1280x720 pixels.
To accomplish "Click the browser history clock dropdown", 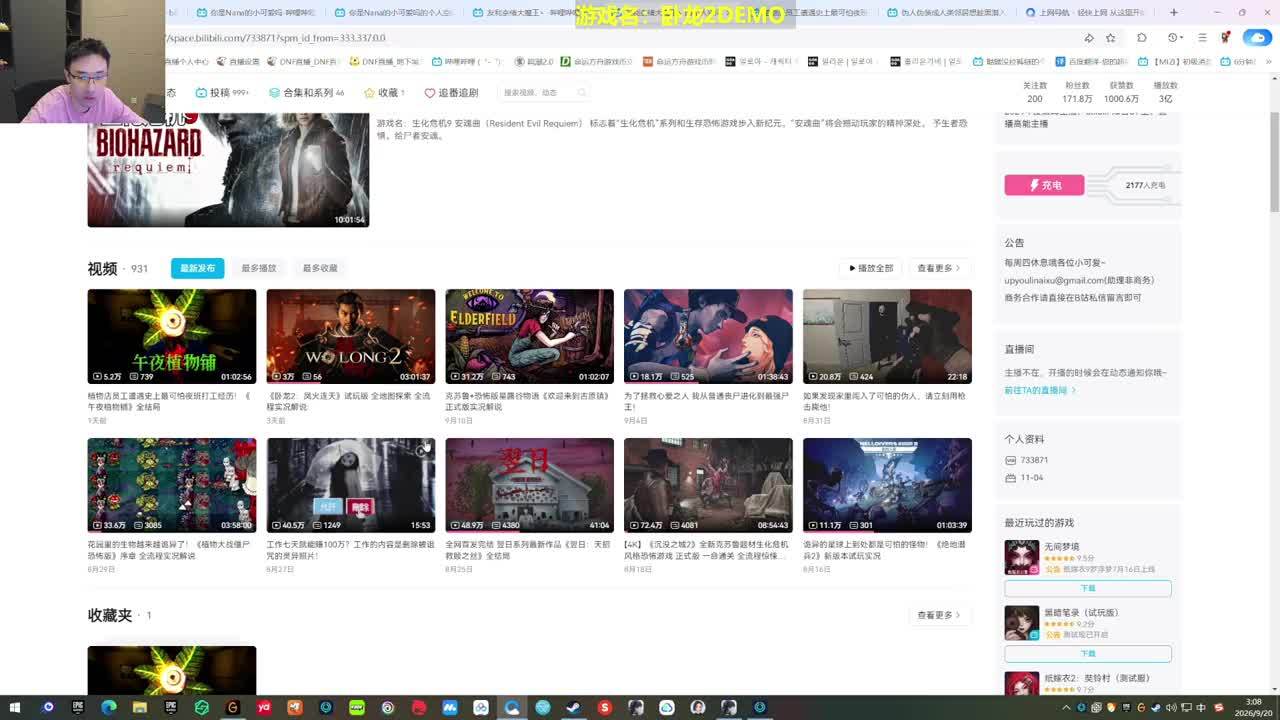I will click(x=1176, y=38).
